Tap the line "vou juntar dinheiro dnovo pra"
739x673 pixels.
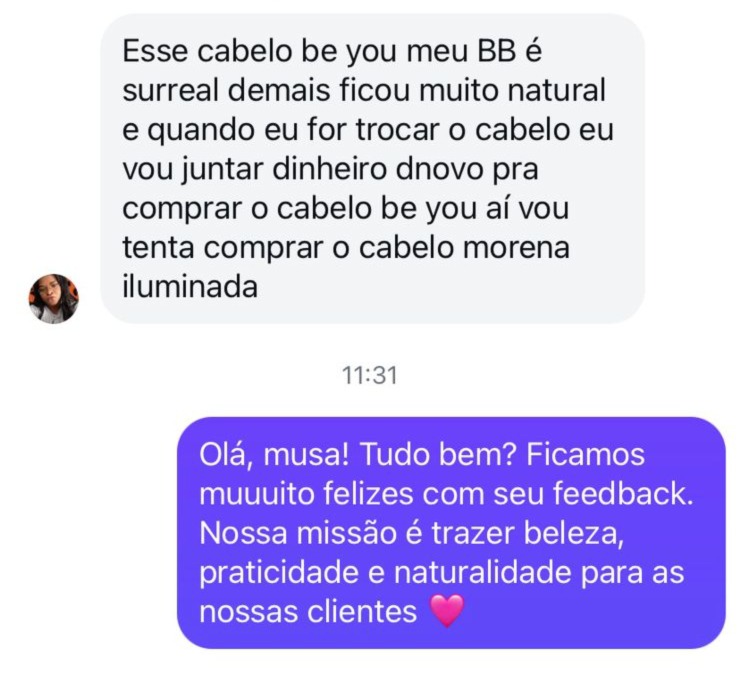coord(330,170)
